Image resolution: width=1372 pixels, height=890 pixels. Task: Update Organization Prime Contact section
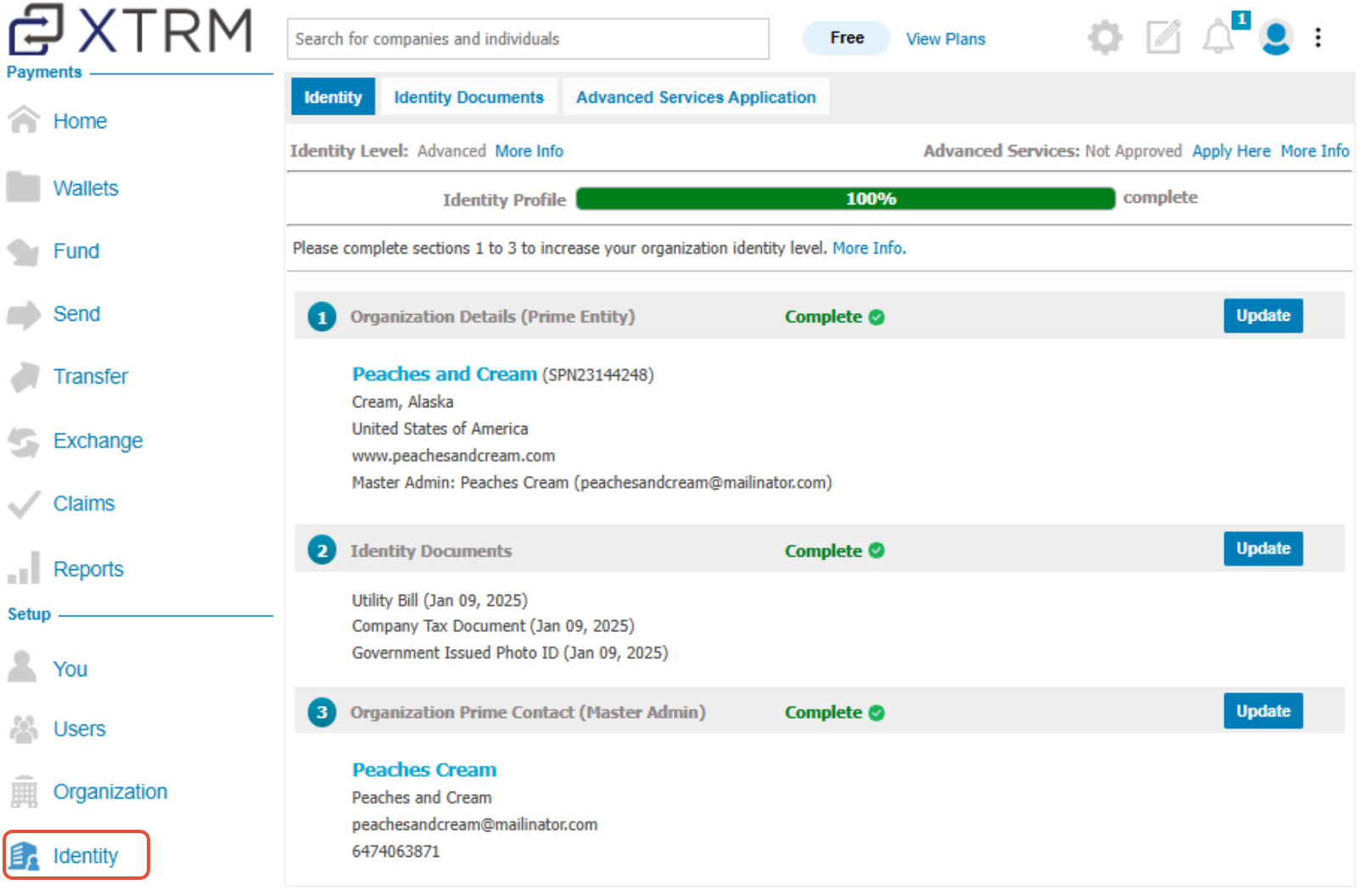coord(1263,711)
